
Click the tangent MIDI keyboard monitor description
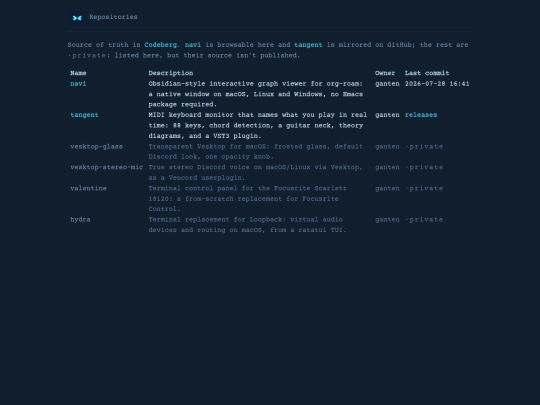(258, 125)
